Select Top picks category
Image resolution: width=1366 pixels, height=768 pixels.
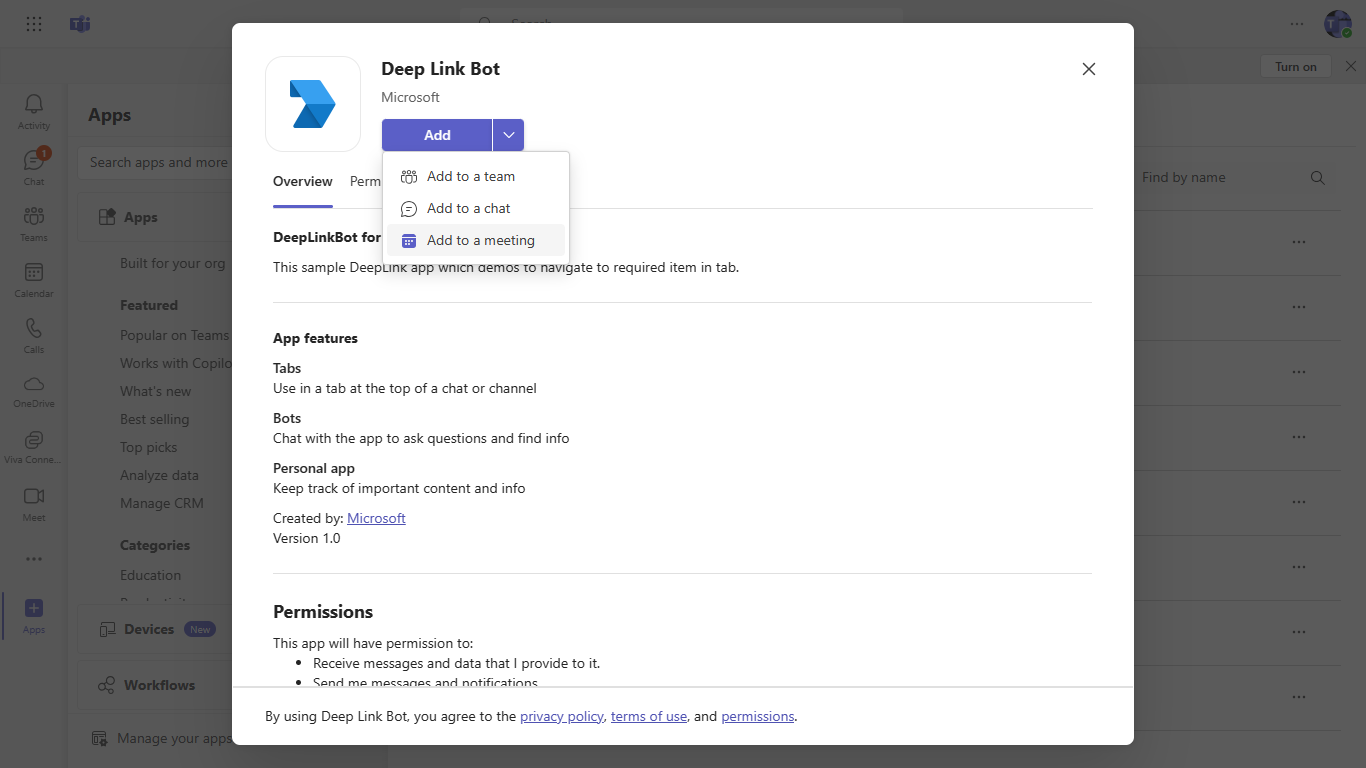(149, 448)
